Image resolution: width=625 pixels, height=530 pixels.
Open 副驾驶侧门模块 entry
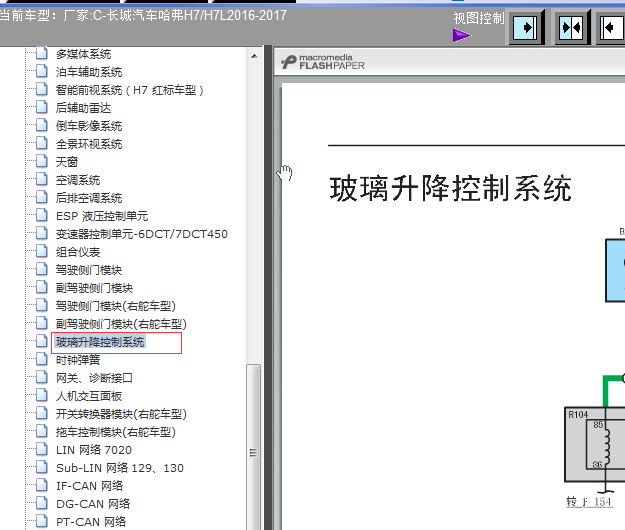coord(94,288)
